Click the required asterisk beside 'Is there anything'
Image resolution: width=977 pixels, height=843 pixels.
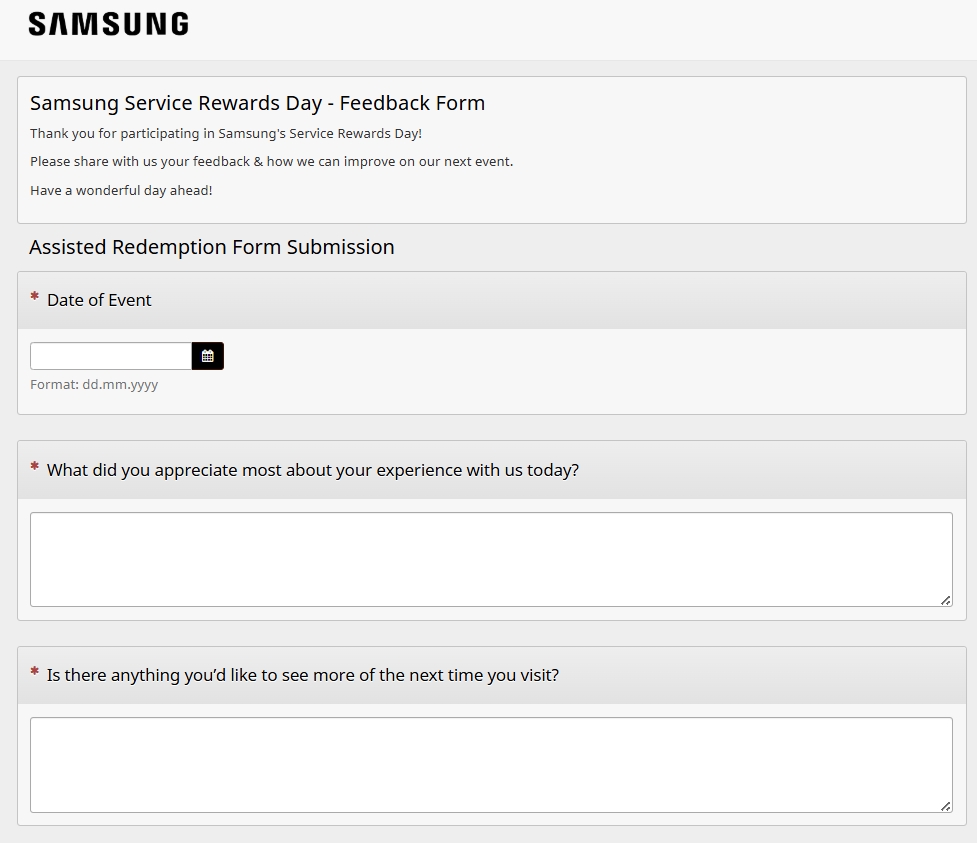pyautogui.click(x=35, y=673)
